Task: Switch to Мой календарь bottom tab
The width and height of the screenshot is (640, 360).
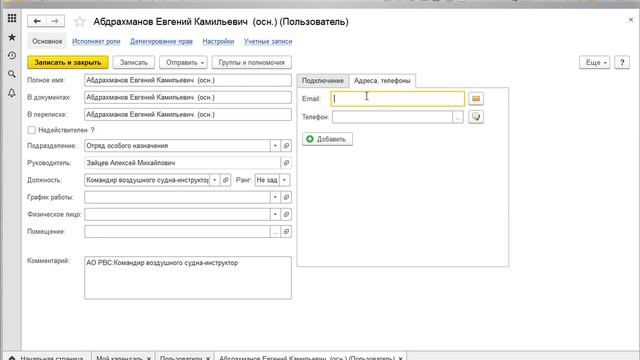Action: pyautogui.click(x=120, y=358)
